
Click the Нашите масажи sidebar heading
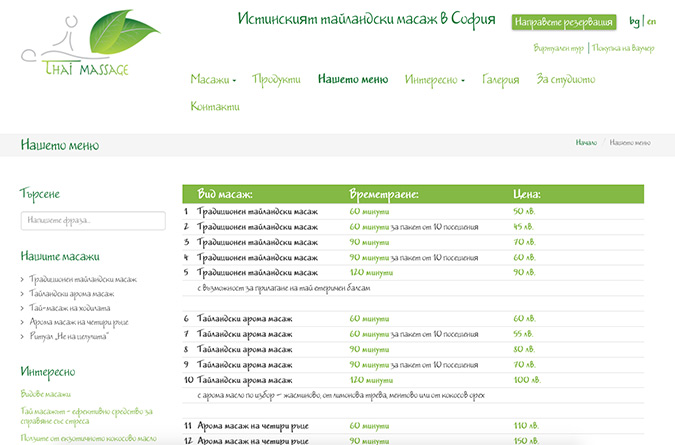click(60, 256)
